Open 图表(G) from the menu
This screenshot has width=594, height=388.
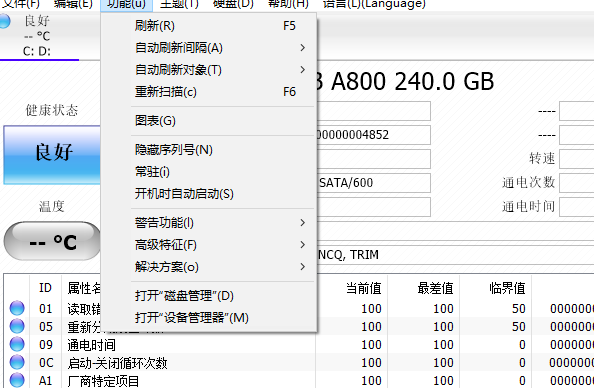point(209,121)
